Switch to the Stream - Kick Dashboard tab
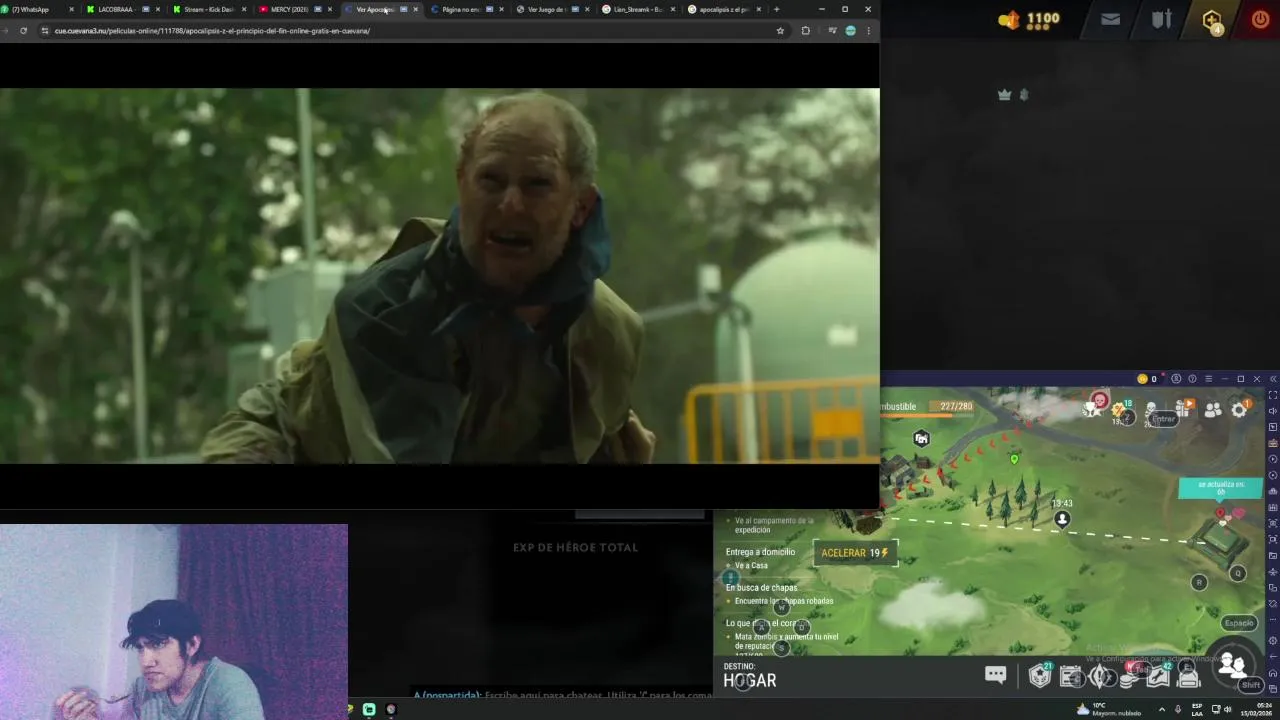The height and width of the screenshot is (720, 1280). 207,9
